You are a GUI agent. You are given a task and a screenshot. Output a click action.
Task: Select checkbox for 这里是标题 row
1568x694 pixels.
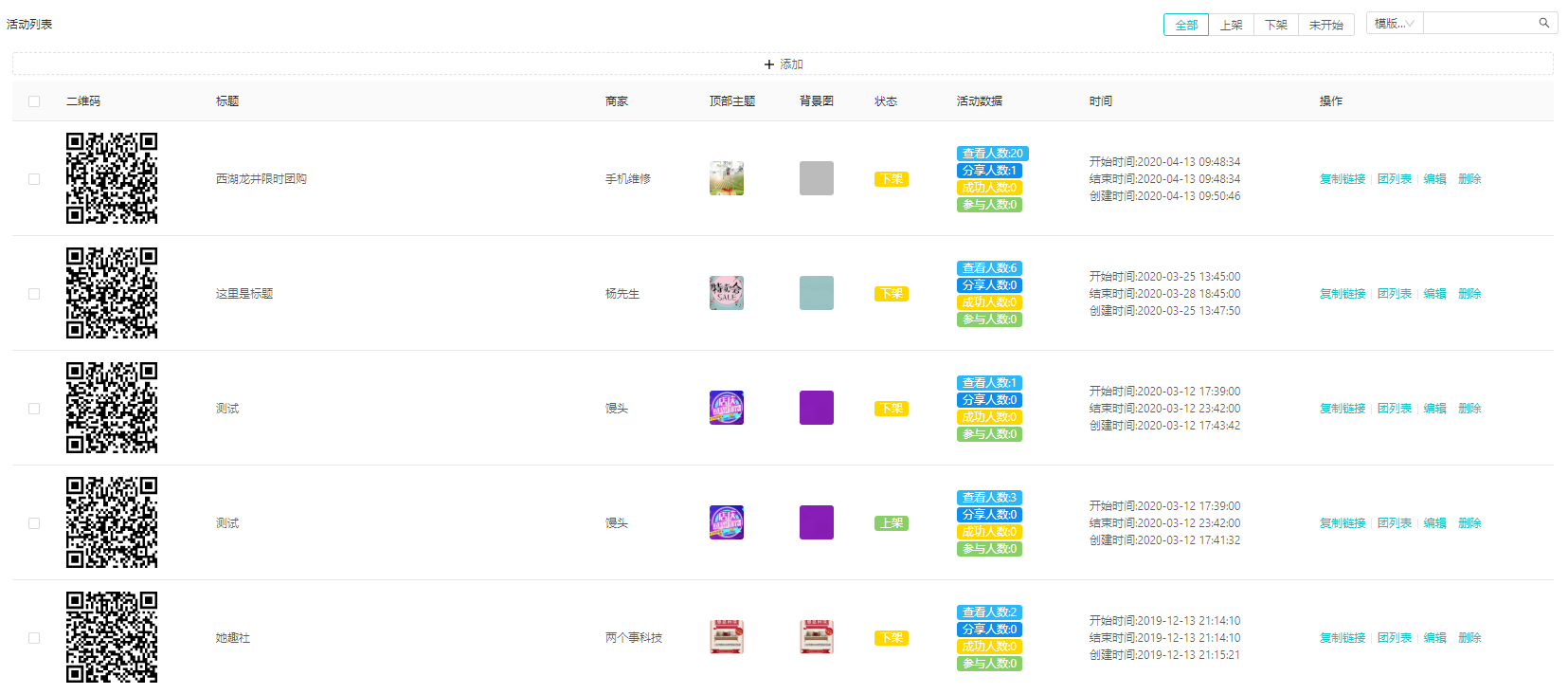coord(34,294)
